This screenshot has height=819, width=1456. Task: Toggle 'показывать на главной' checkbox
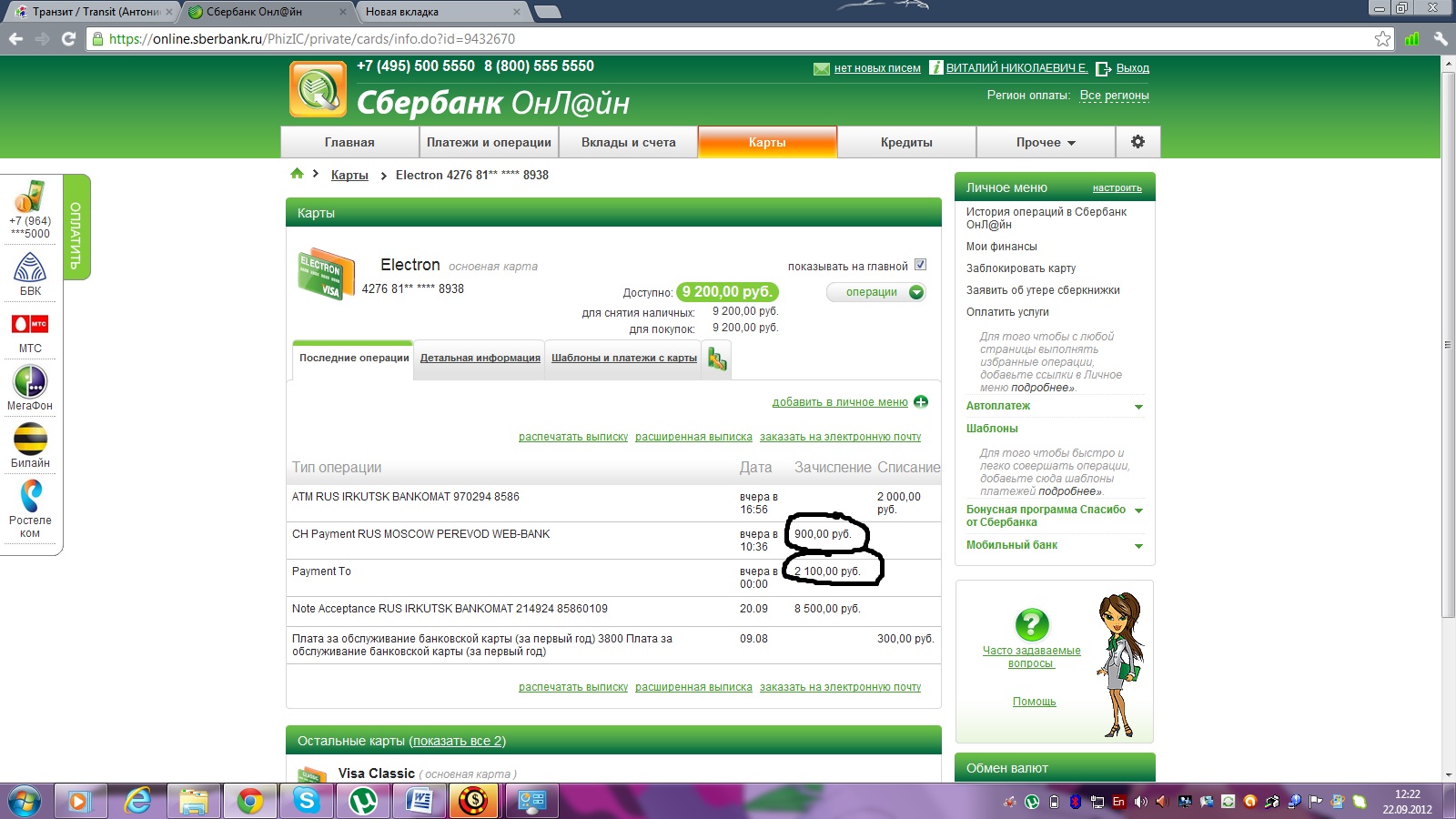[x=920, y=265]
